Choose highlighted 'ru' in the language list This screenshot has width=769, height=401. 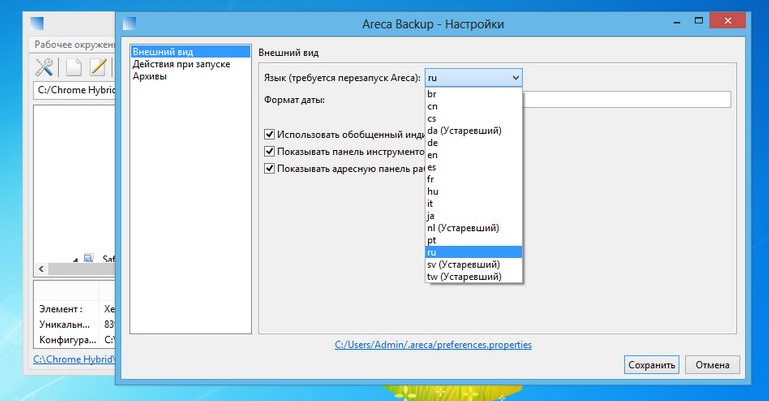473,252
